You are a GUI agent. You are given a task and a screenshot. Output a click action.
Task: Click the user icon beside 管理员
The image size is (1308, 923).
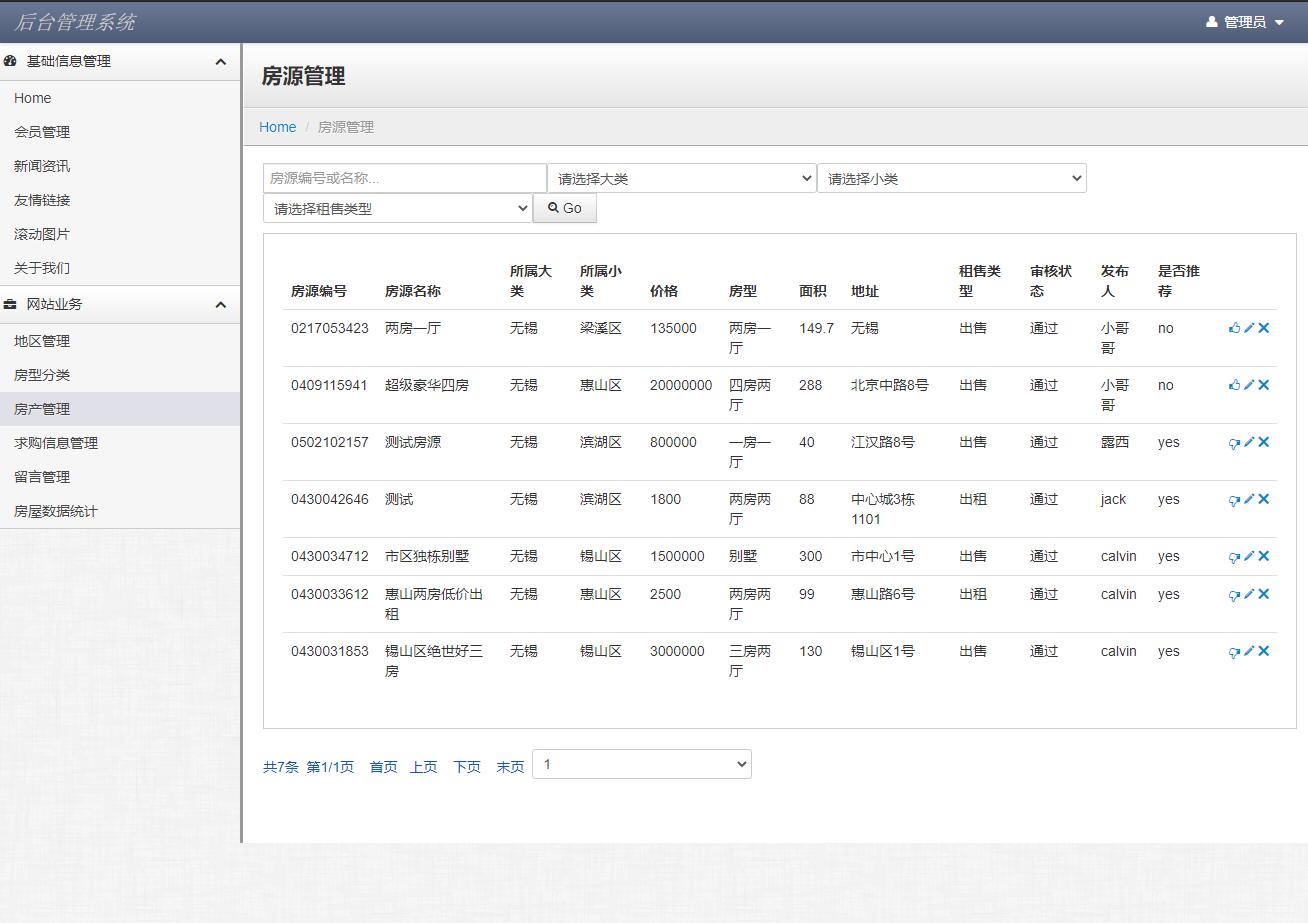point(1212,19)
